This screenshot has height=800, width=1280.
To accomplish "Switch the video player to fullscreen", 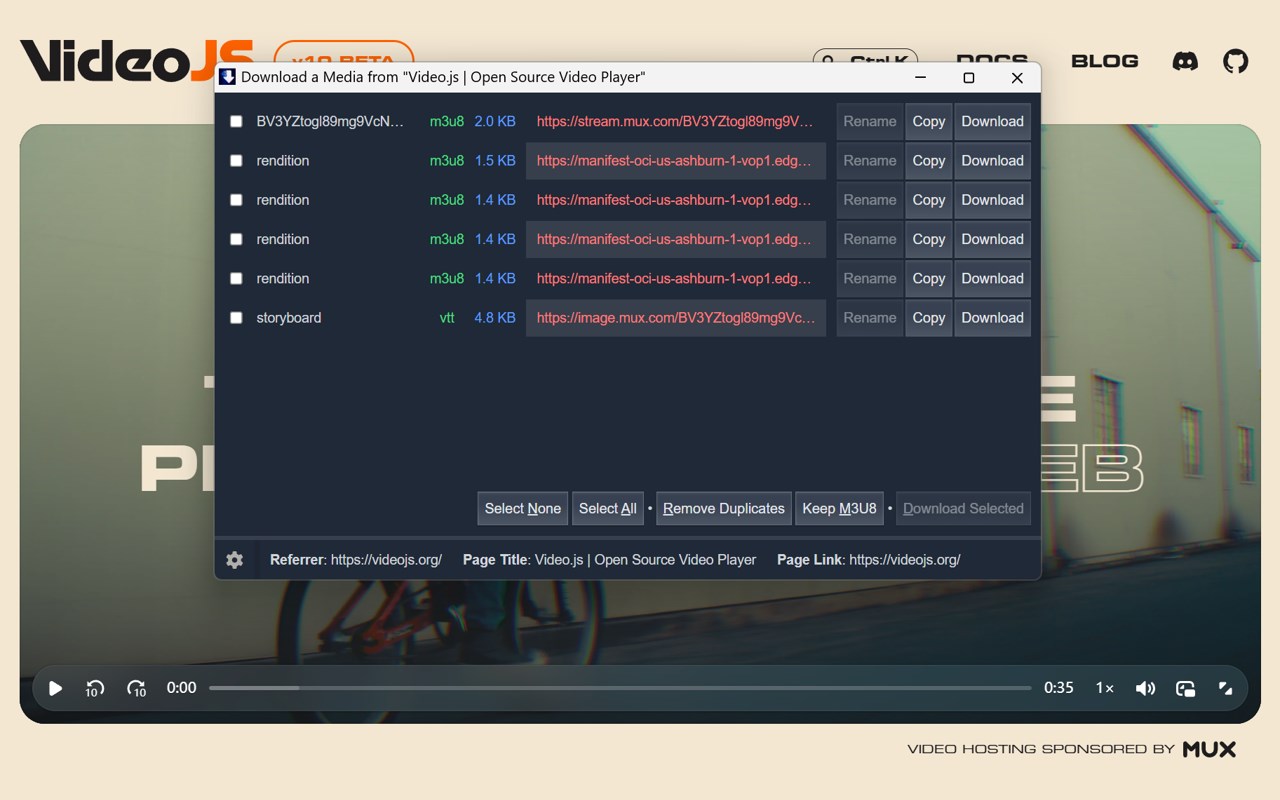I will pos(1225,688).
